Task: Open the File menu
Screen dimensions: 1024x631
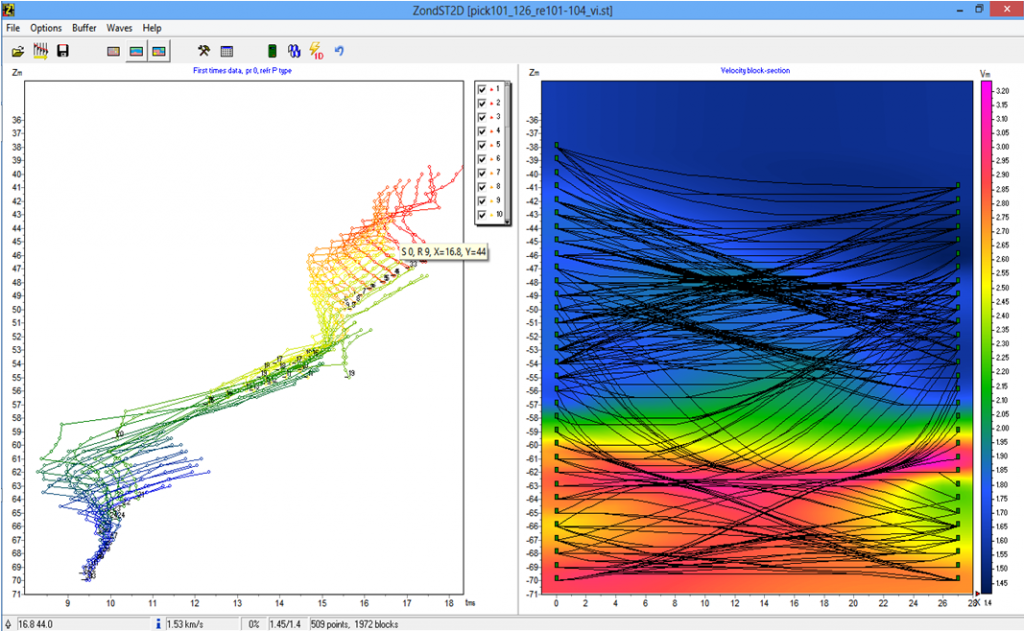Action: click(x=13, y=28)
